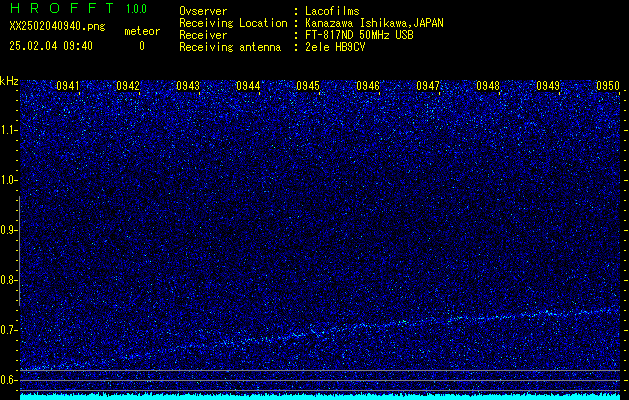
Task: Click the meteor count value 0
Action: click(x=142, y=46)
